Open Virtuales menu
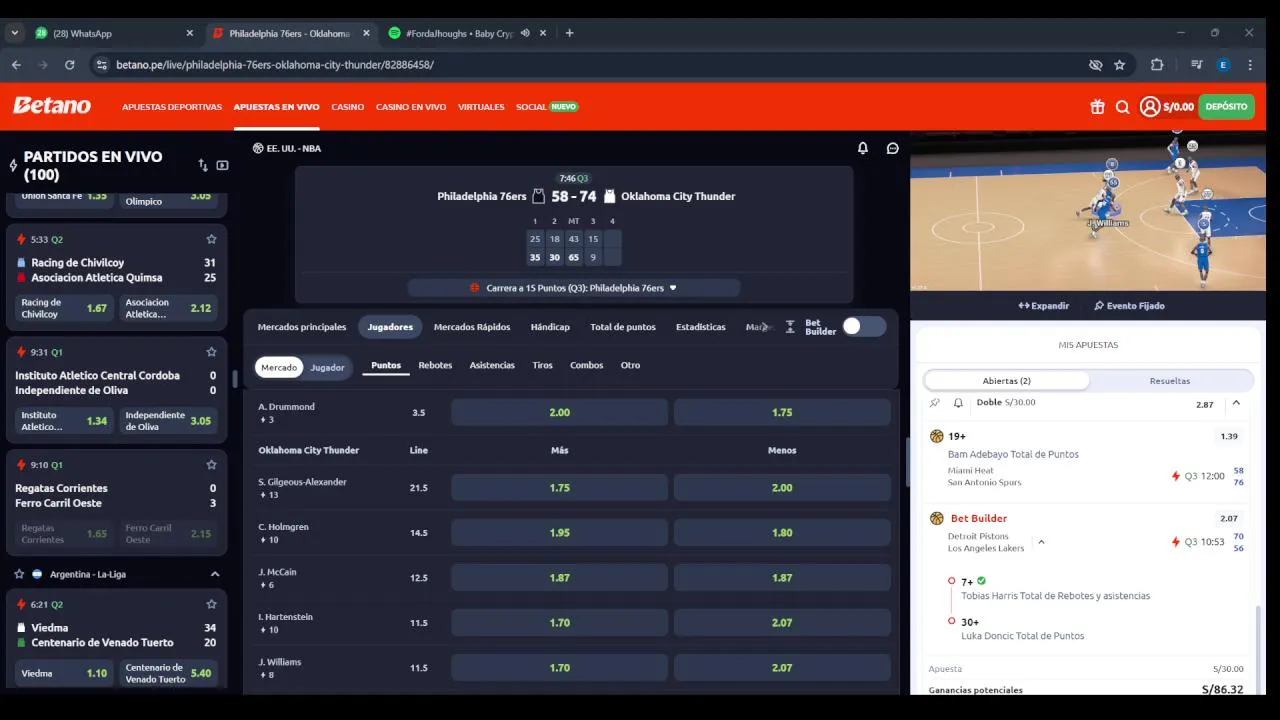This screenshot has width=1280, height=720. [x=481, y=107]
